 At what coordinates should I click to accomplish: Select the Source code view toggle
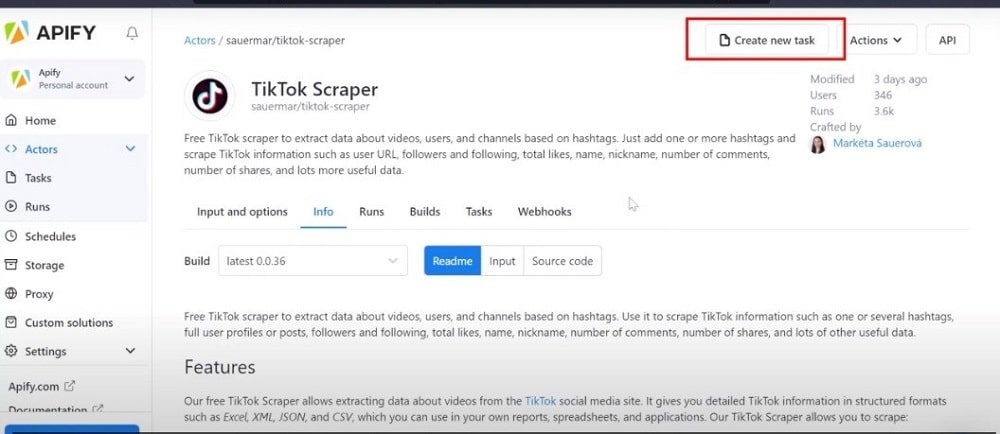tap(562, 261)
